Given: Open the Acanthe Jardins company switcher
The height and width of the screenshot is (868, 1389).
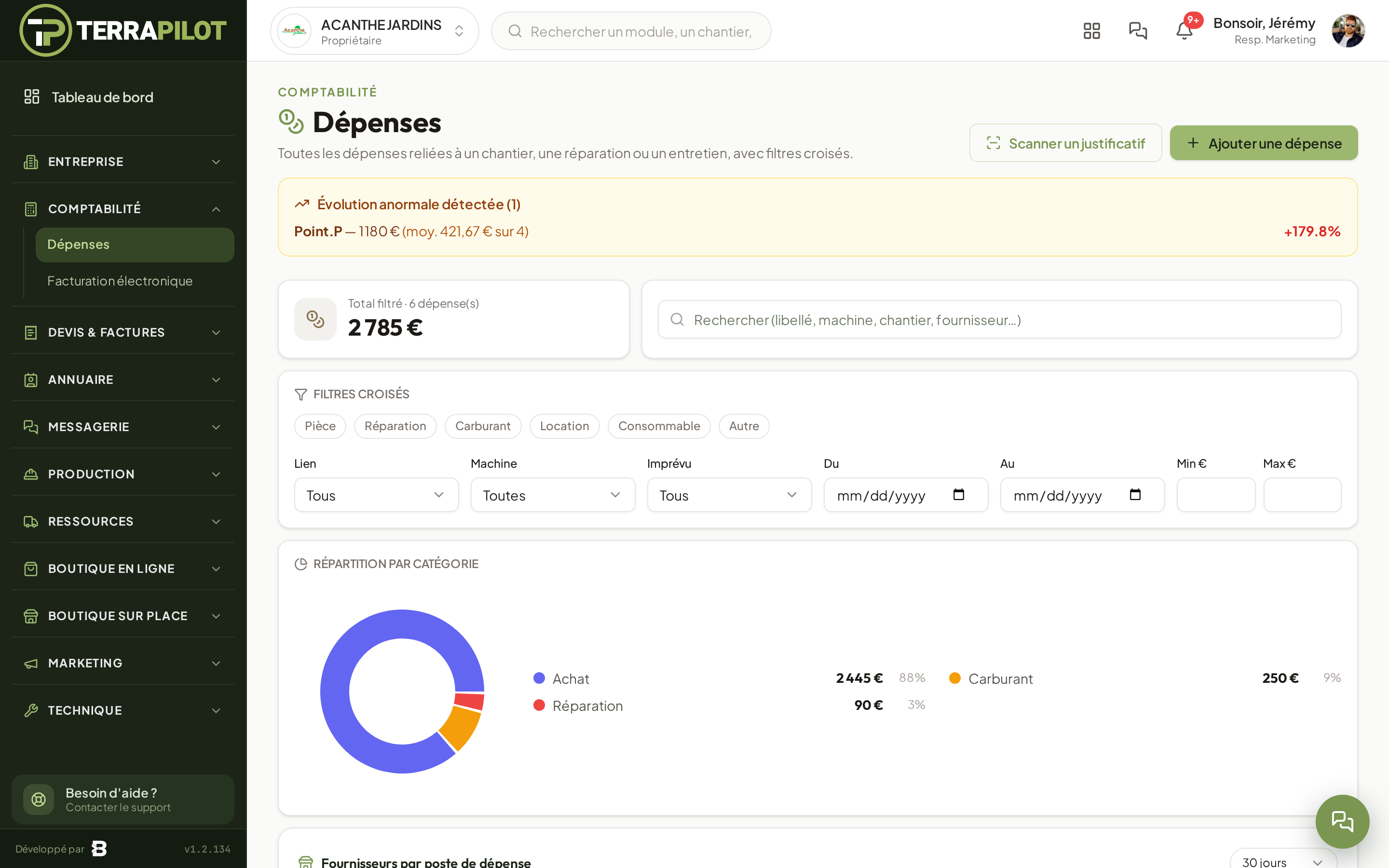Looking at the screenshot, I should click(374, 31).
